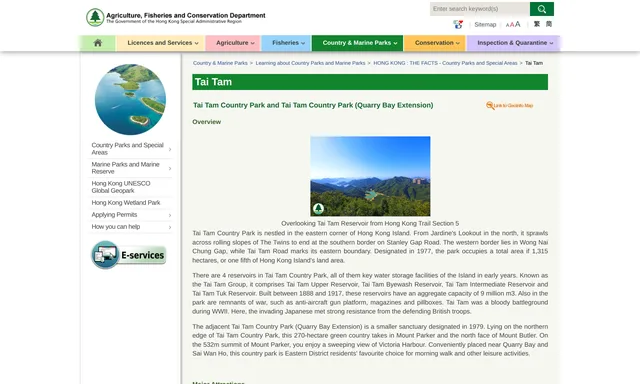Go to the Home icon in navigation

click(98, 43)
